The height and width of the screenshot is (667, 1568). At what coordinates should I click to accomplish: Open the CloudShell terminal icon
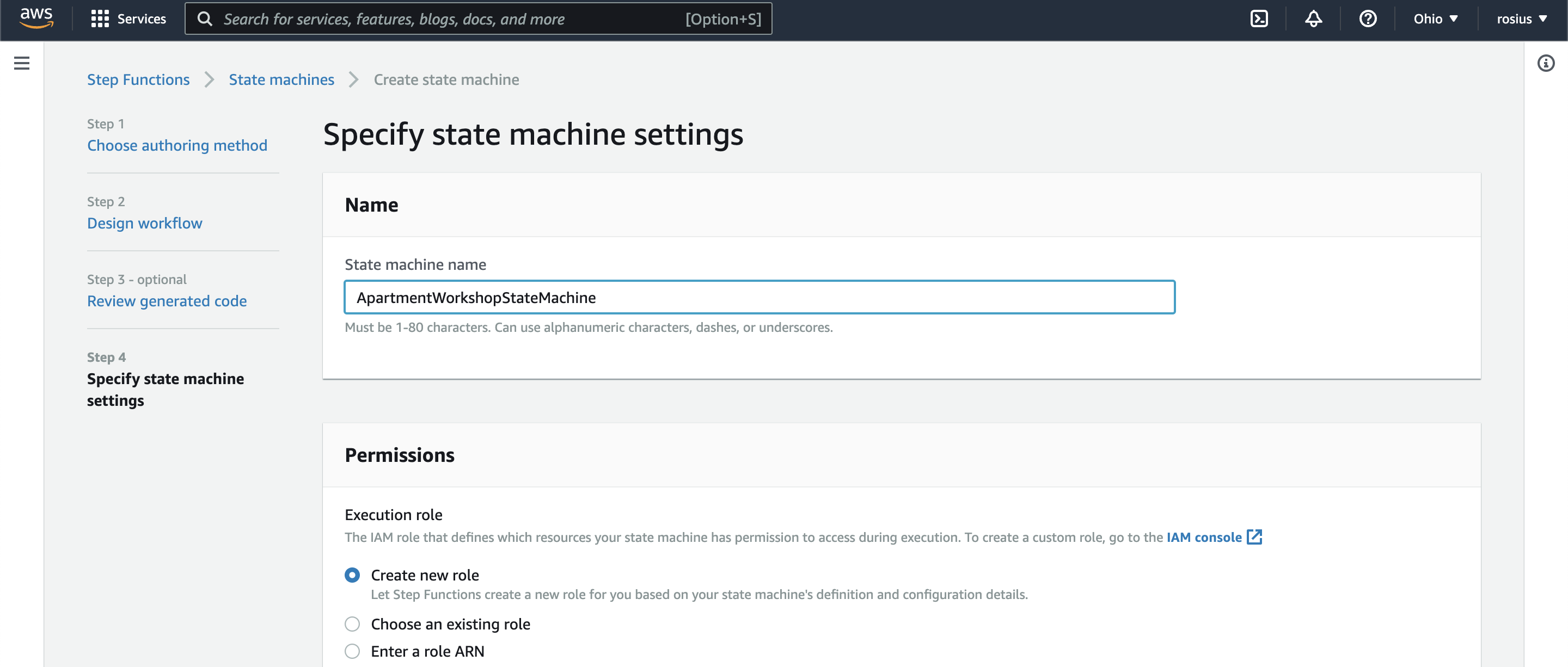pos(1259,19)
